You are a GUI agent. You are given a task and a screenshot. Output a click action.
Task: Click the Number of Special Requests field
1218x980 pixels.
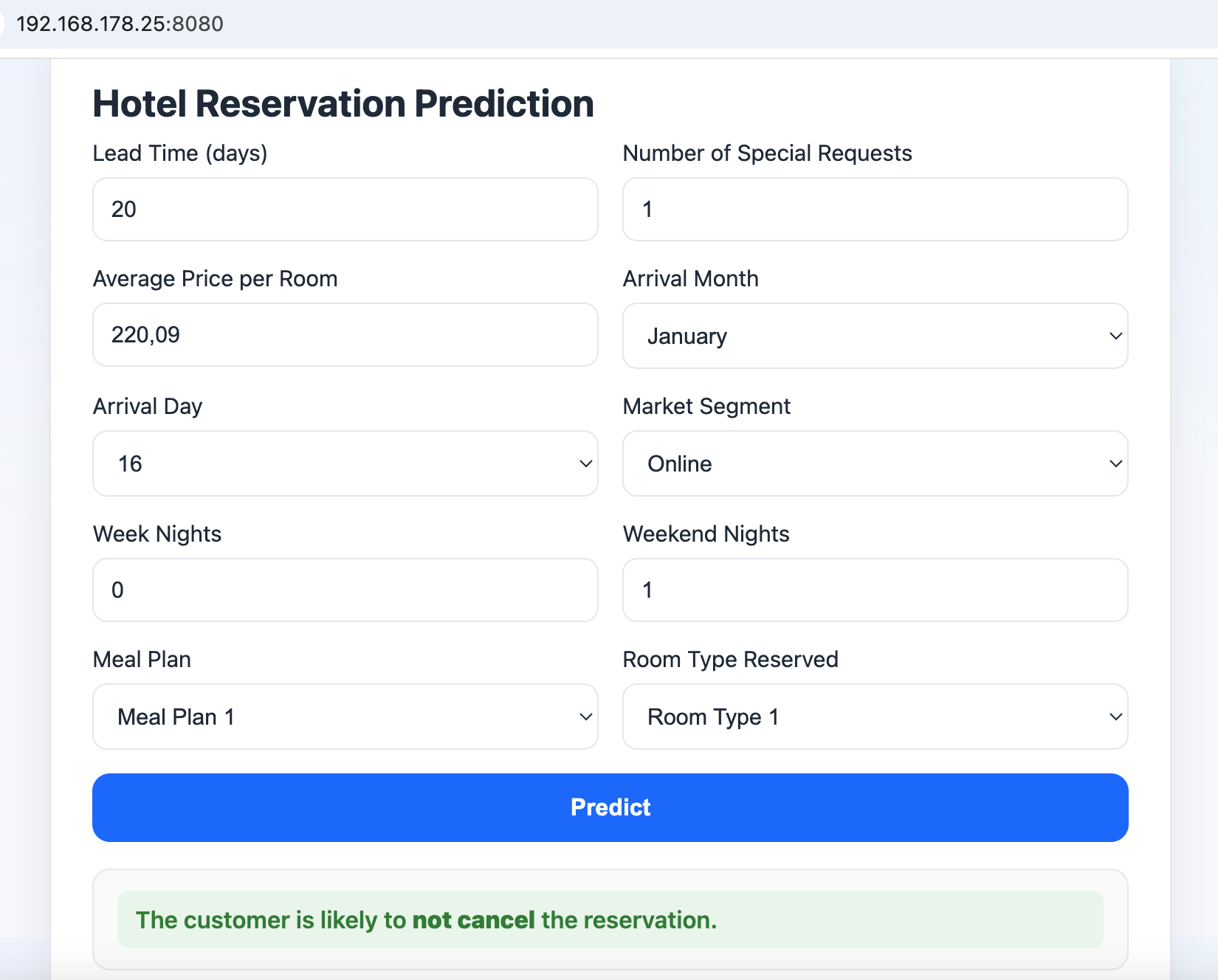pos(875,209)
